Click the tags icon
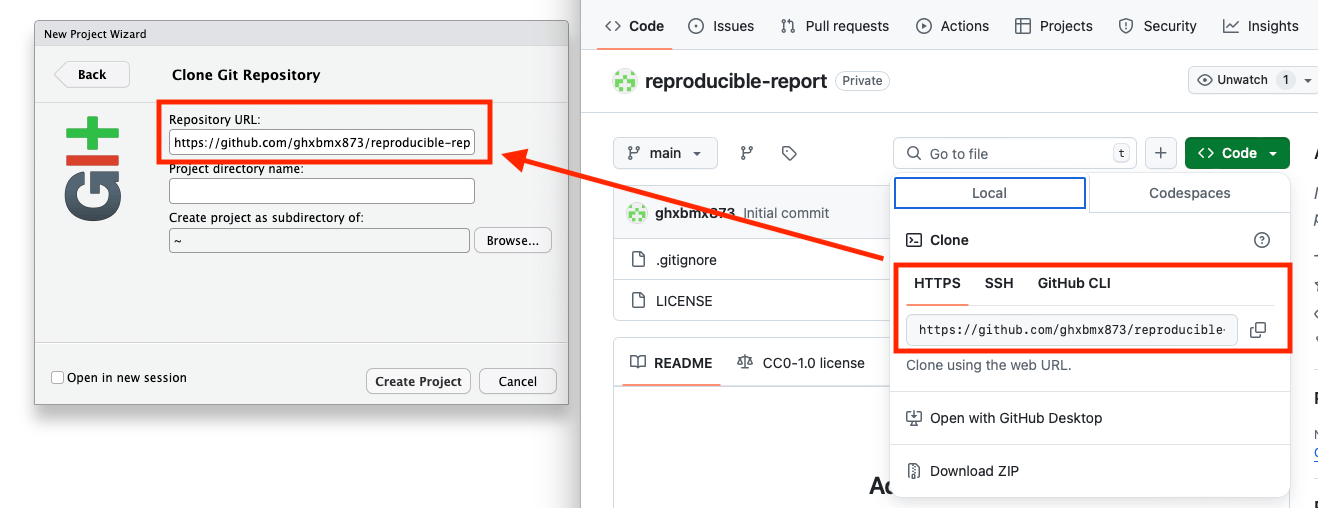1318x508 pixels. pos(789,153)
